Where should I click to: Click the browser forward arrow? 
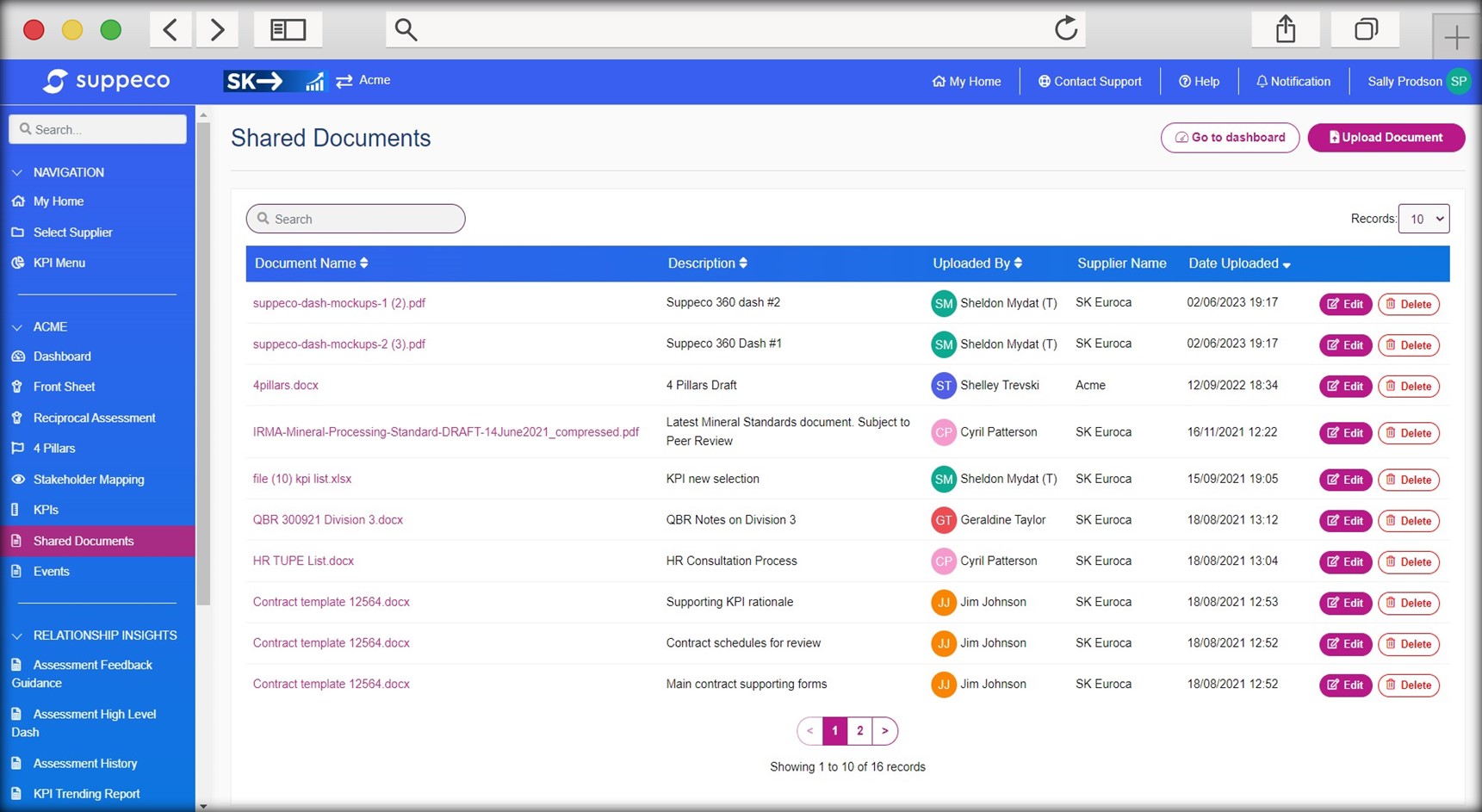click(x=217, y=29)
